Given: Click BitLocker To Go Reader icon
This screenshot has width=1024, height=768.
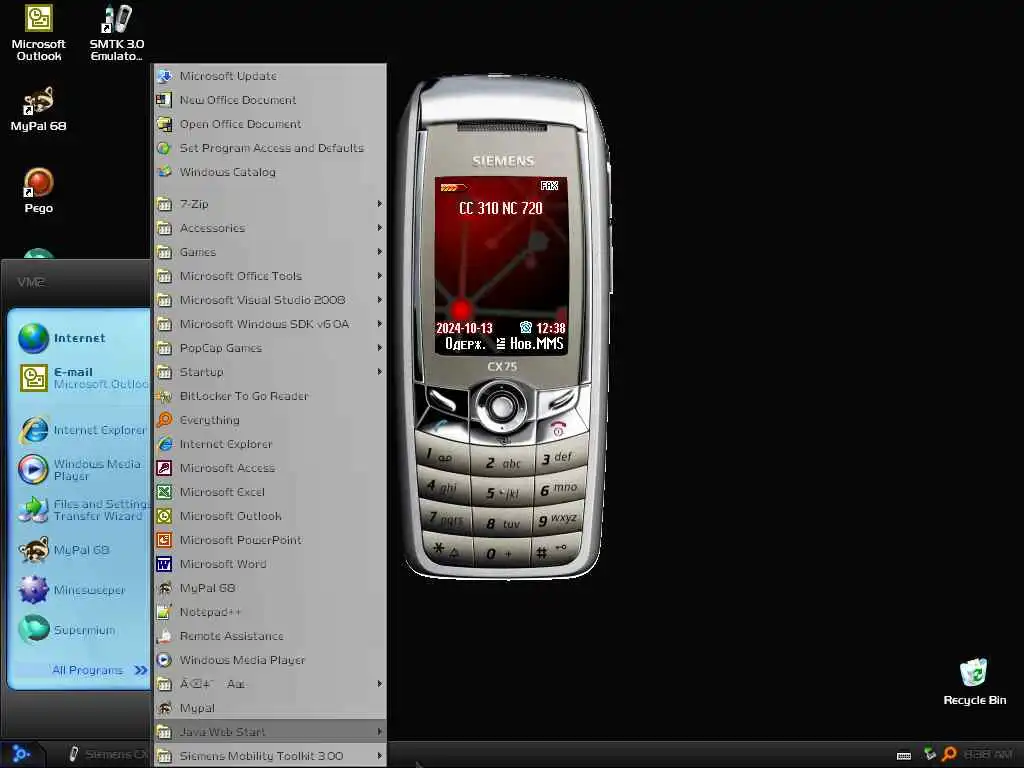Looking at the screenshot, I should pos(165,396).
